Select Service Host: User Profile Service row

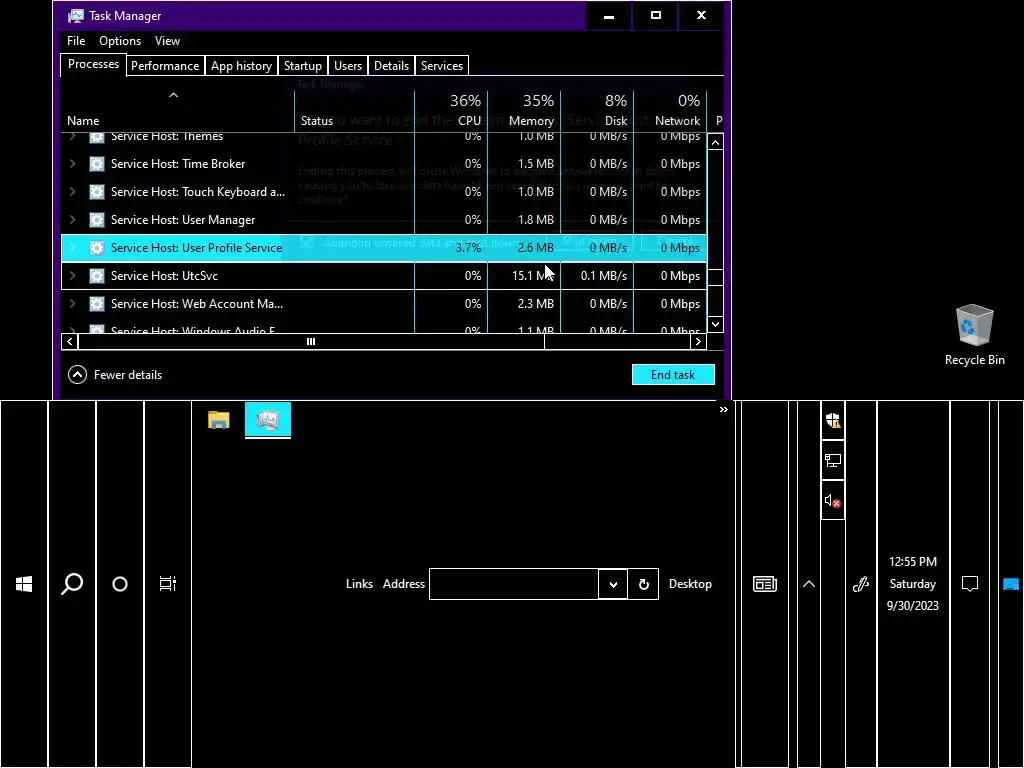pos(383,248)
